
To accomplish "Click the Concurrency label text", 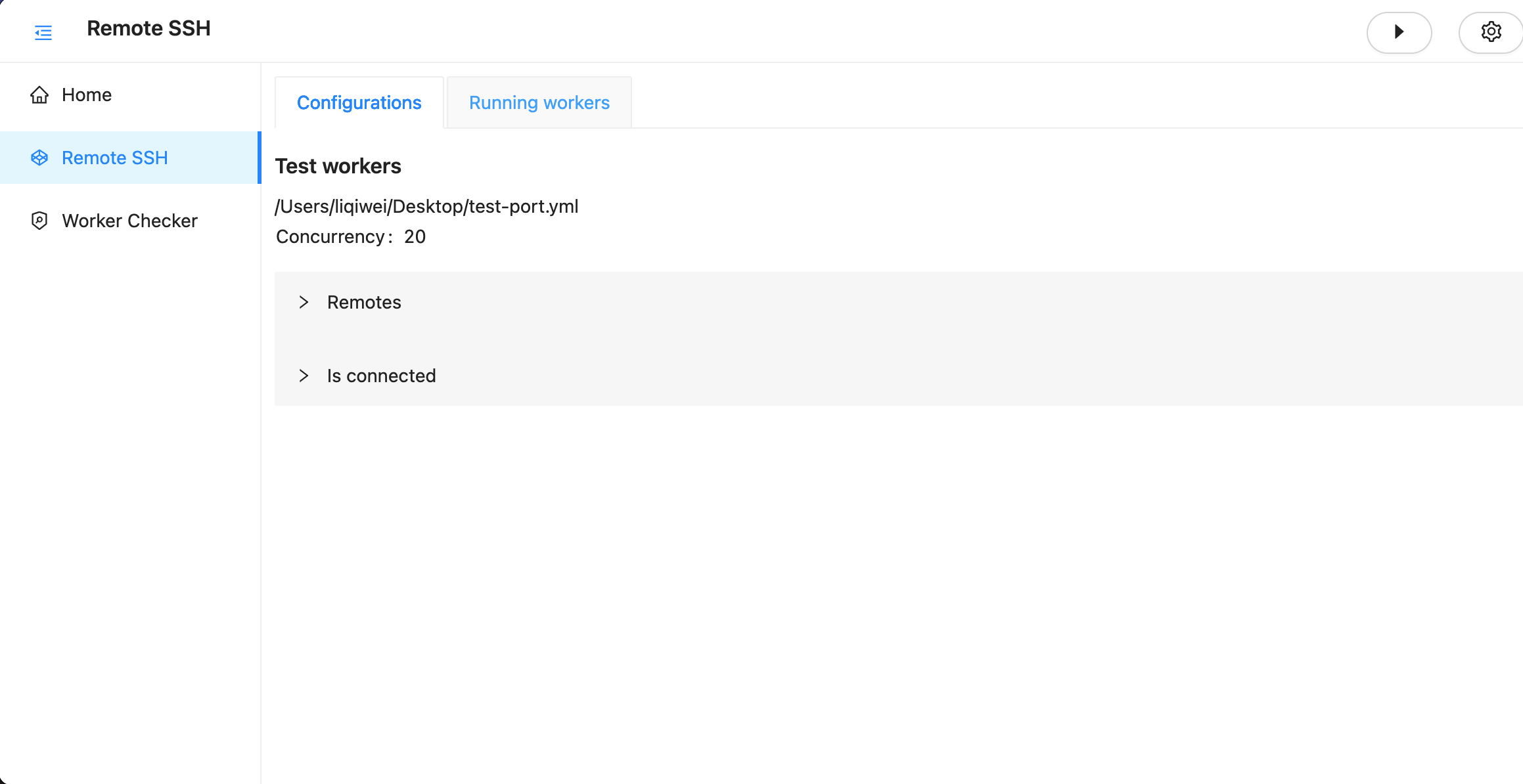I will [330, 236].
